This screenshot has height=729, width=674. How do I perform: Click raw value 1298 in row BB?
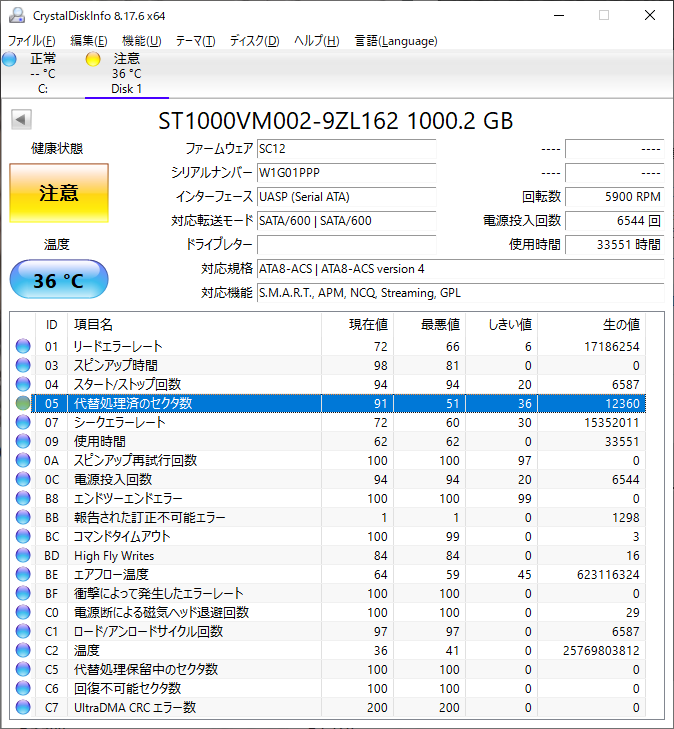click(x=626, y=517)
